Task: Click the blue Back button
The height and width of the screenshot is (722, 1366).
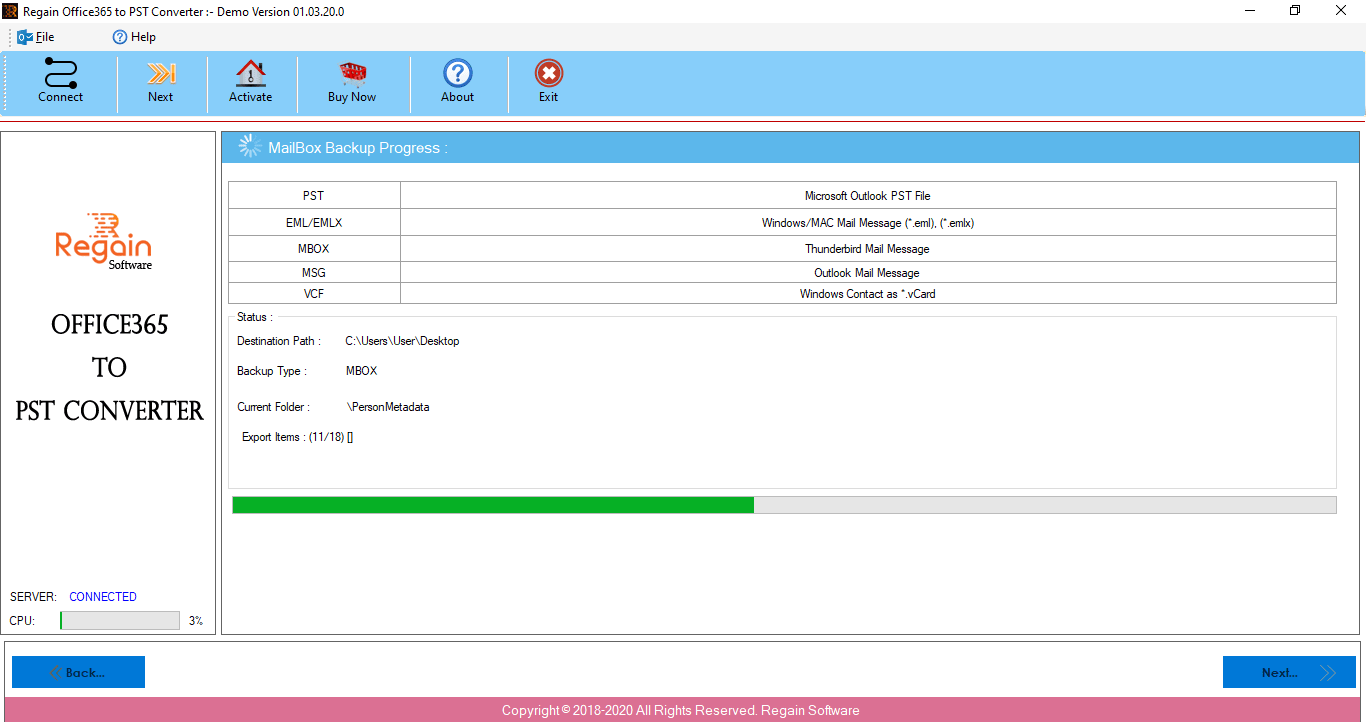Action: (78, 672)
